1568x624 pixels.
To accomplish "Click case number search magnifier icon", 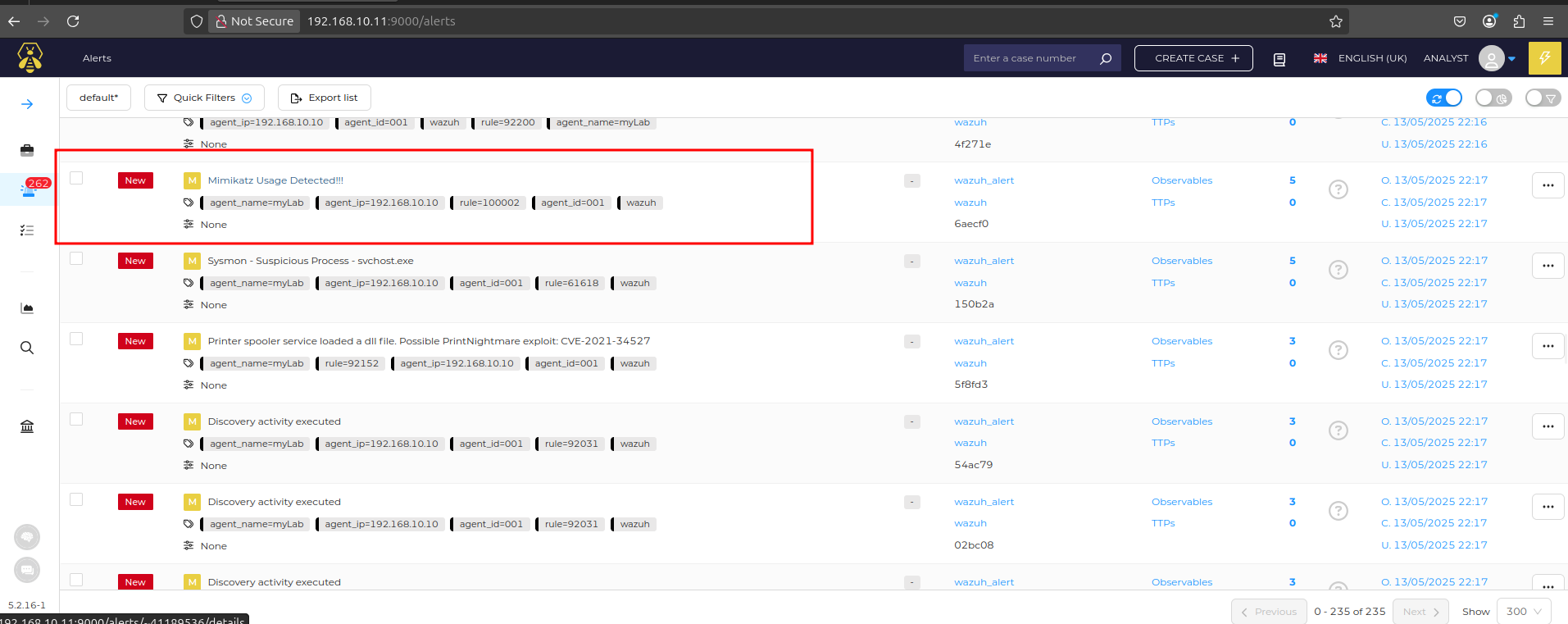I will click(x=1106, y=58).
